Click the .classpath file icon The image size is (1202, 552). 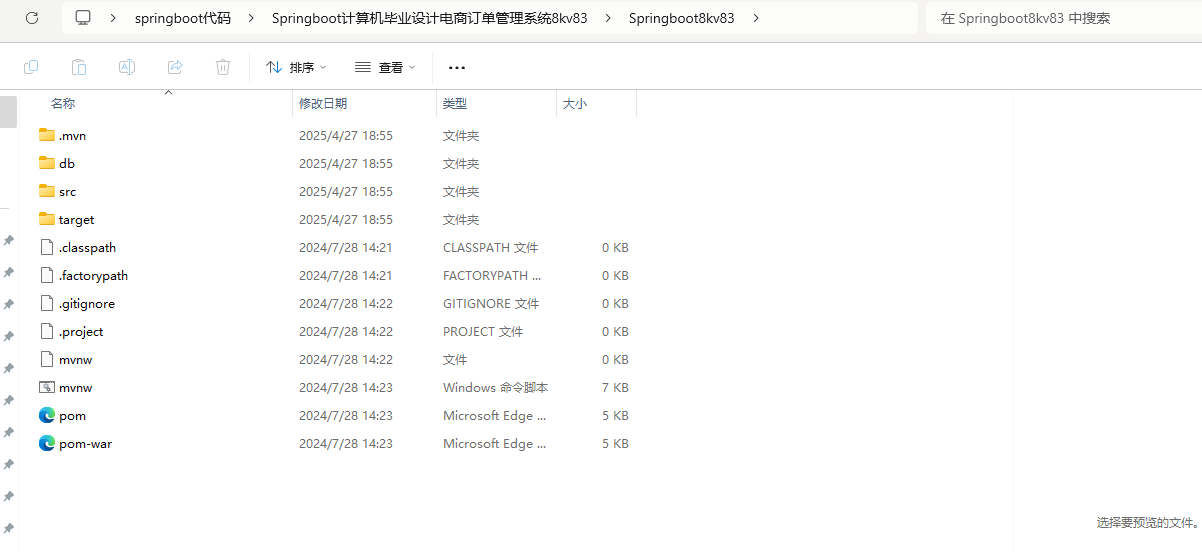pos(47,247)
